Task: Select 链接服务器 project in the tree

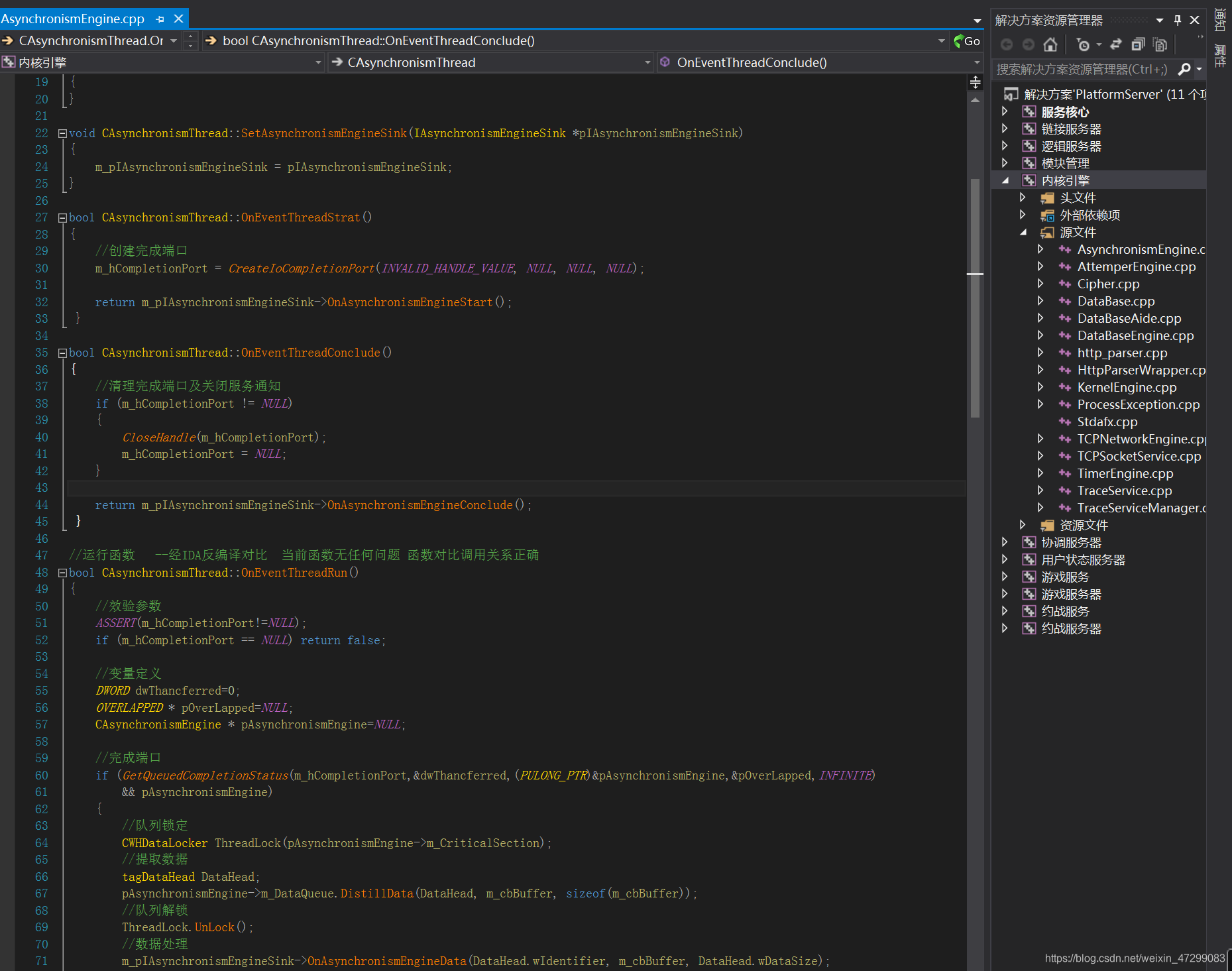Action: pos(1072,129)
